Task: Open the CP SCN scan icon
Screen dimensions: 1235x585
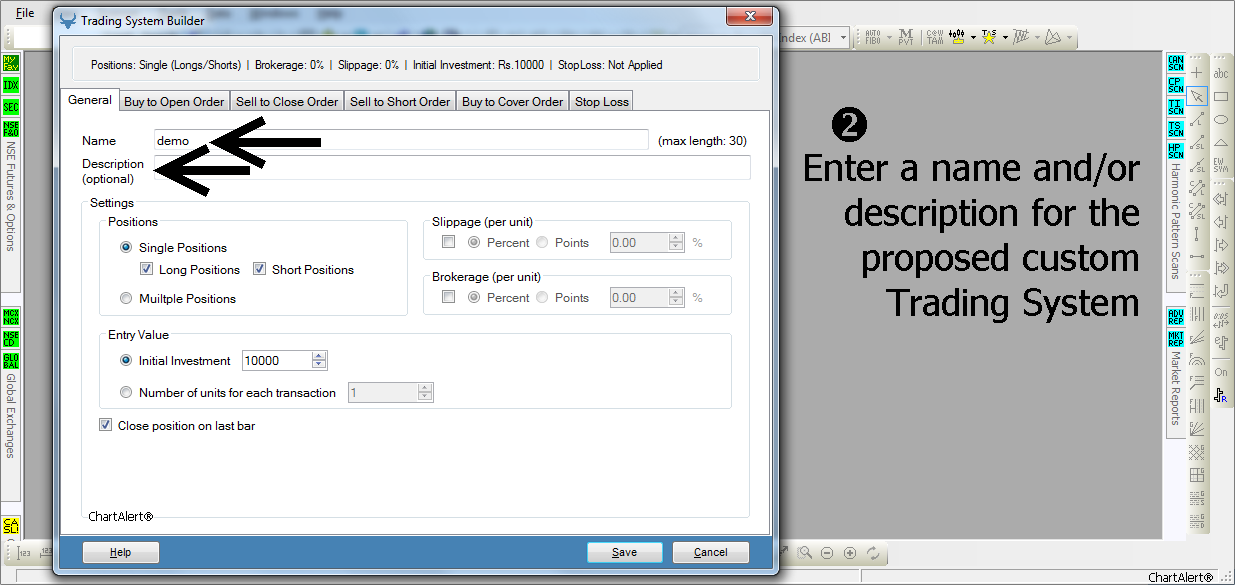Action: tap(1175, 85)
